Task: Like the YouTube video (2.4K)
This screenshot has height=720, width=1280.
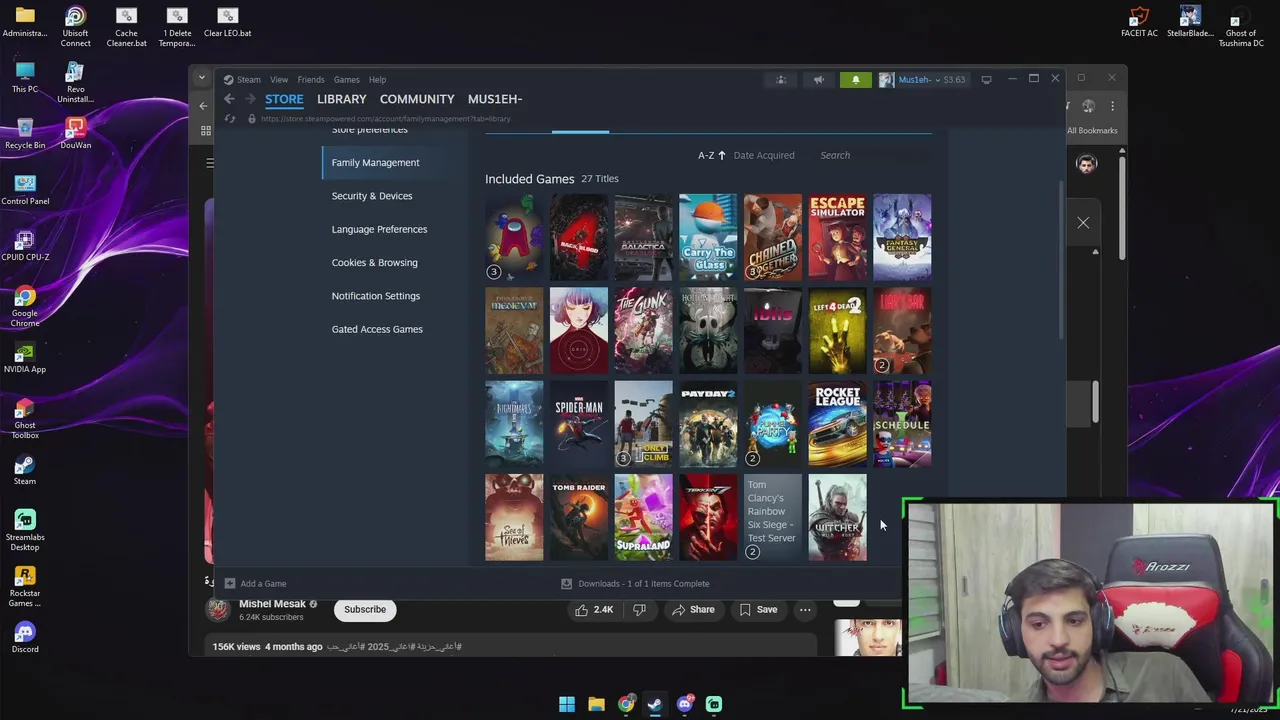Action: pyautogui.click(x=593, y=609)
